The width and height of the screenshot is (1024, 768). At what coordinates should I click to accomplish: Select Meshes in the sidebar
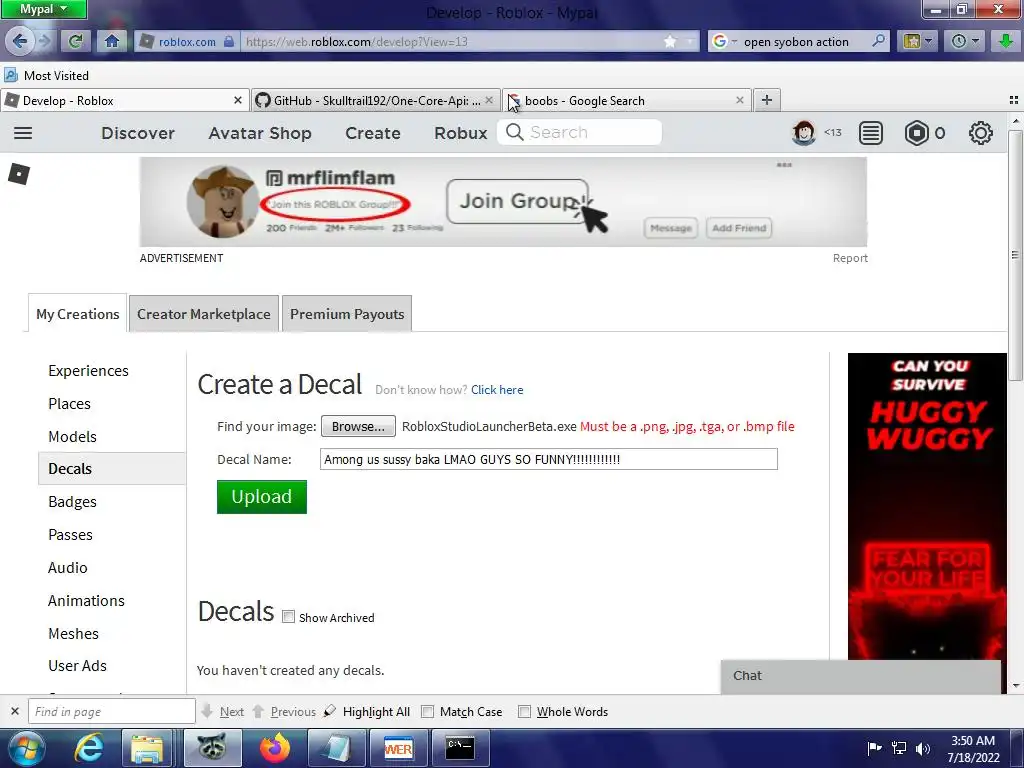[x=73, y=633]
